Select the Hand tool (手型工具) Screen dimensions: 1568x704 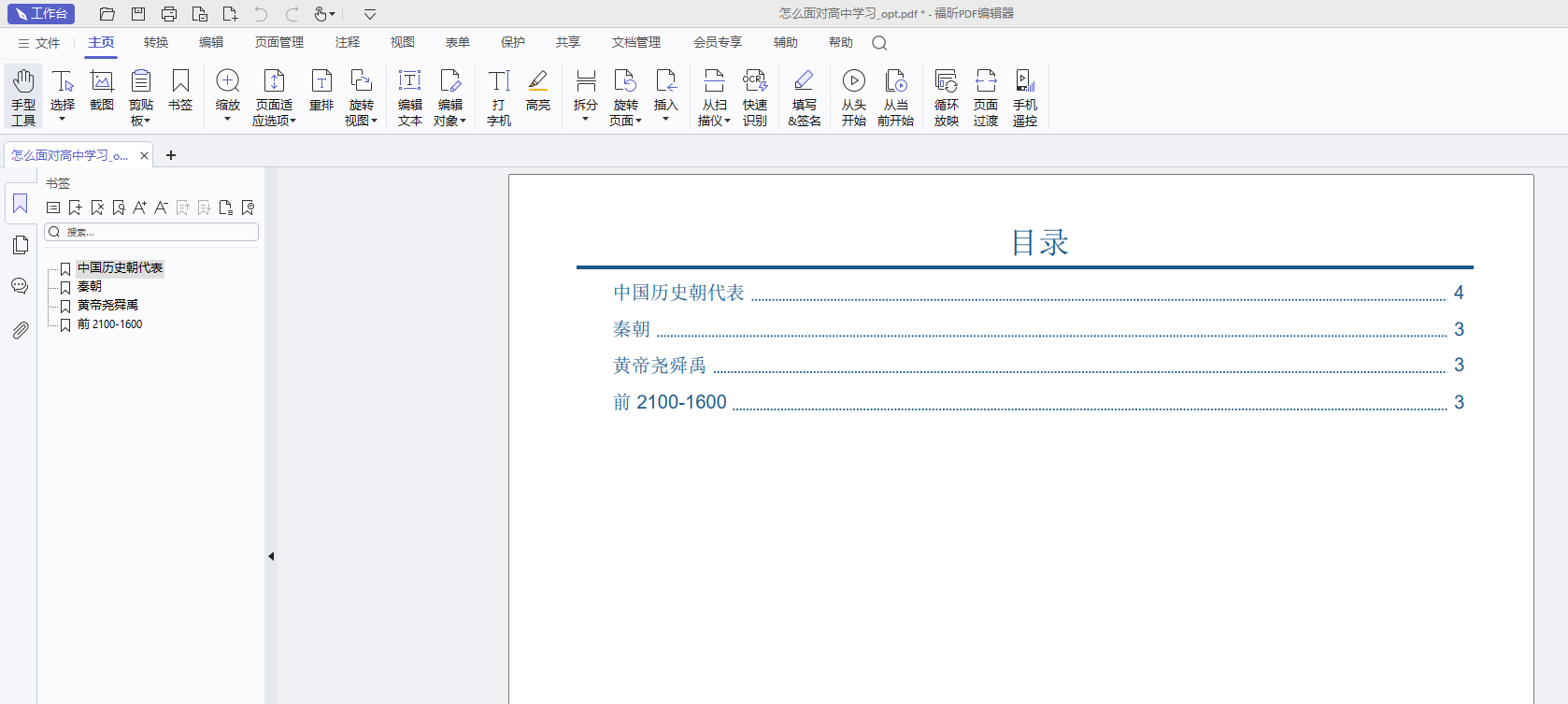[23, 95]
